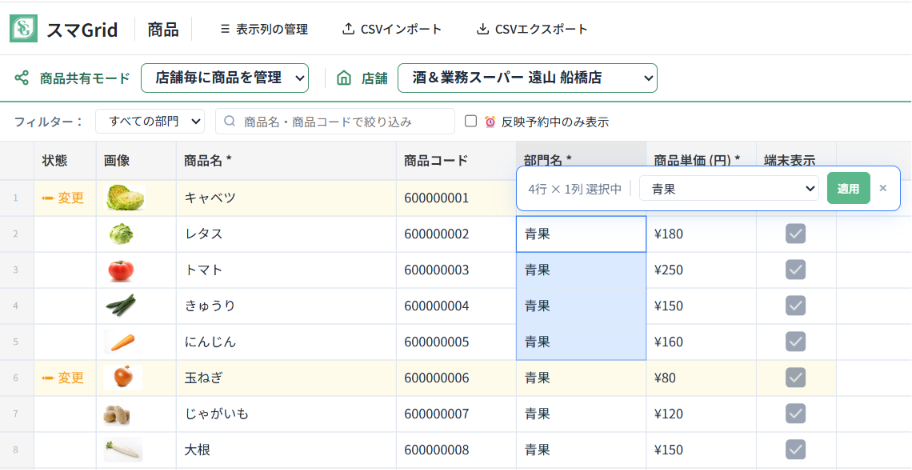This screenshot has height=470, width=912.
Task: Click product code 600000008
Action: click(436, 450)
